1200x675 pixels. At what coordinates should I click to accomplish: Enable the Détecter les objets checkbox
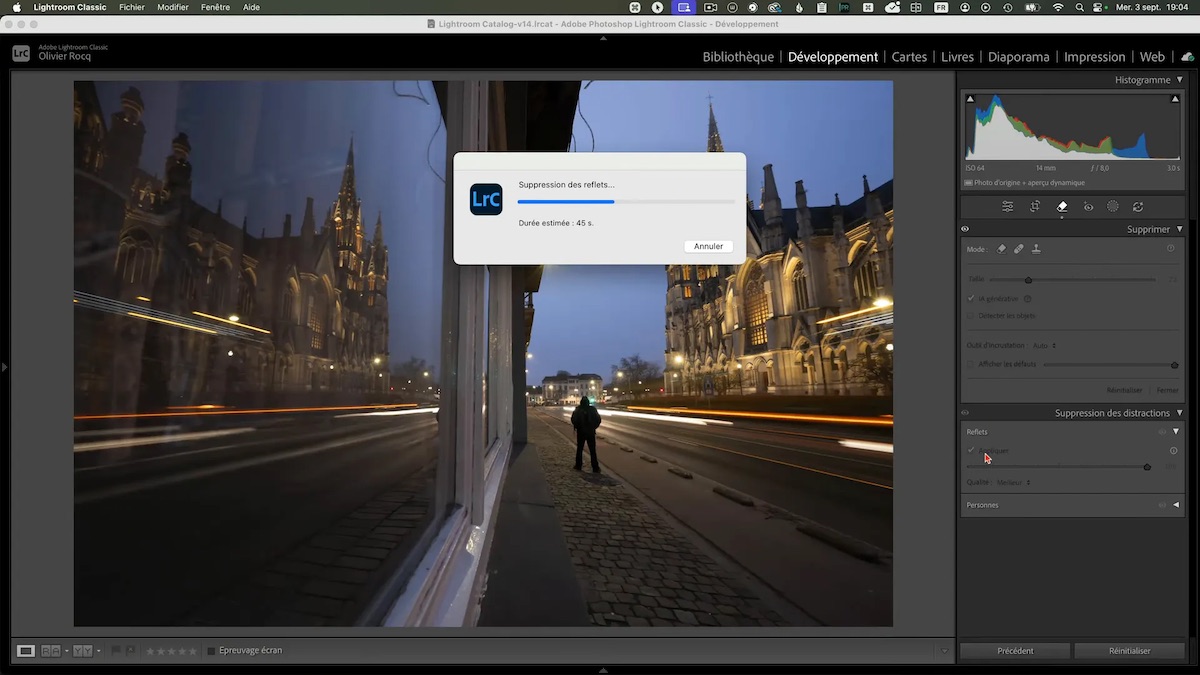971,316
